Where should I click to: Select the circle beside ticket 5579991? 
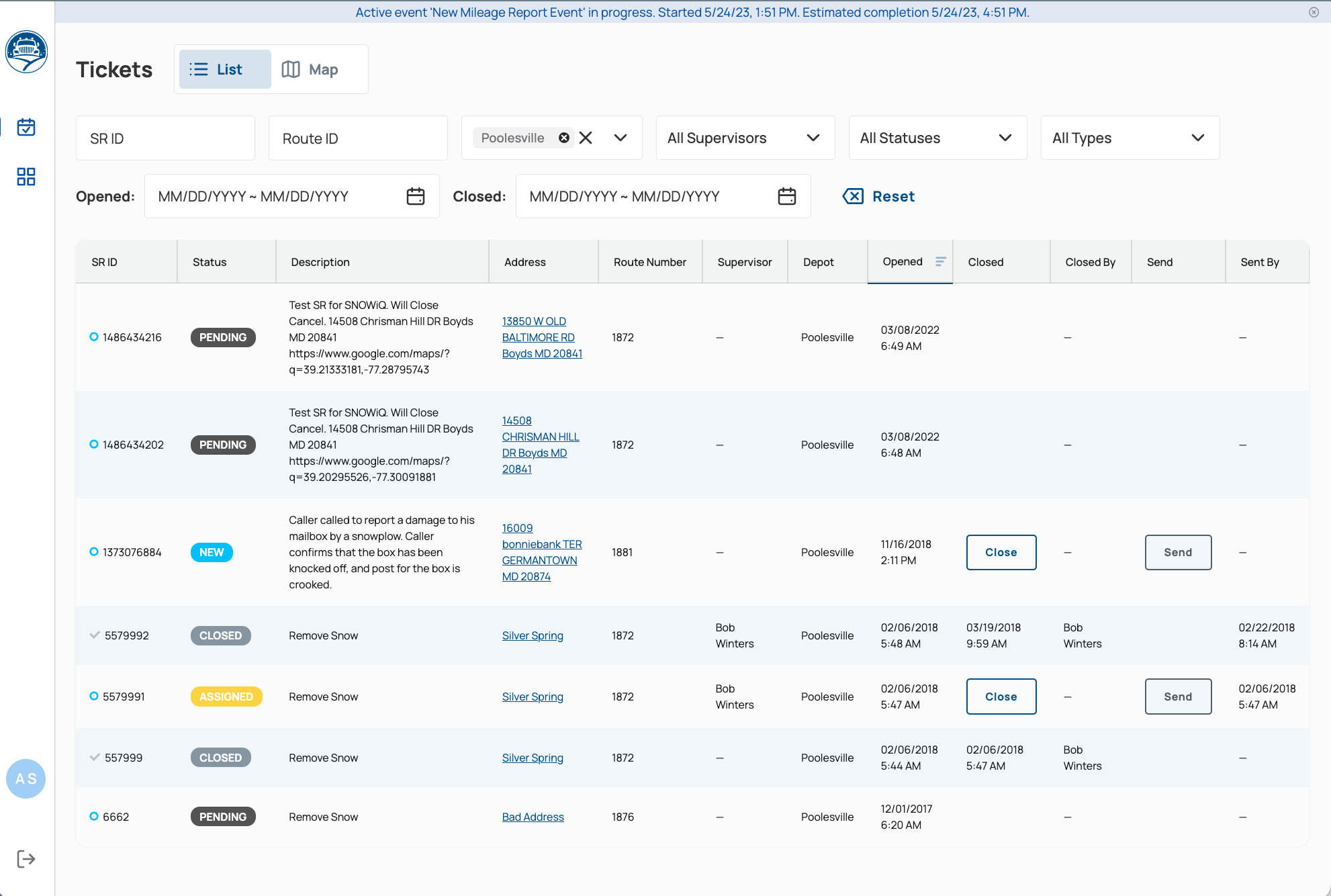[94, 697]
